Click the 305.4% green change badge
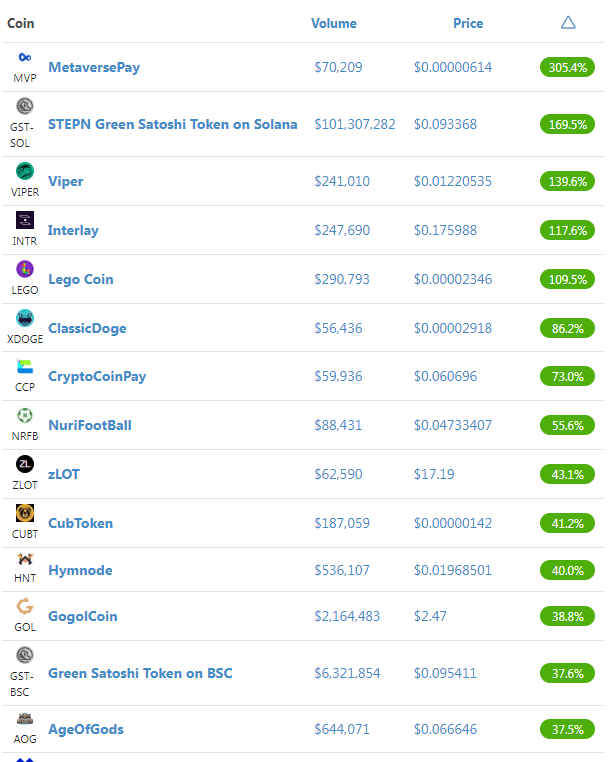Viewport: 614px width, 762px height. point(567,67)
